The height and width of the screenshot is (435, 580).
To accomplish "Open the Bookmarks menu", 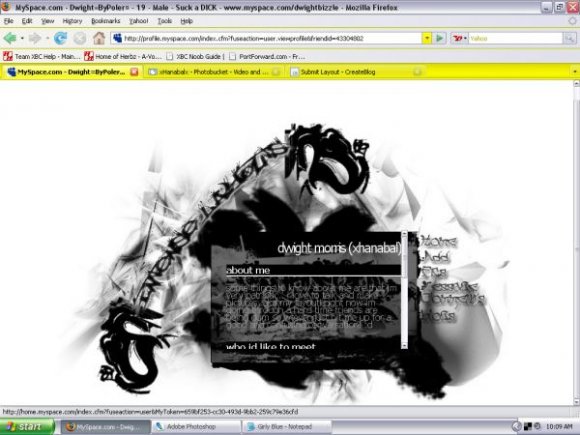I will (105, 21).
